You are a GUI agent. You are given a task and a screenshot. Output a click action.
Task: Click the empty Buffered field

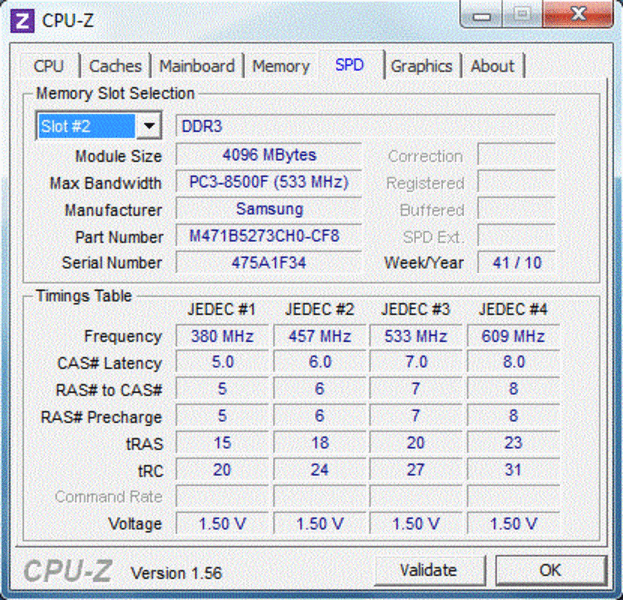(x=517, y=209)
